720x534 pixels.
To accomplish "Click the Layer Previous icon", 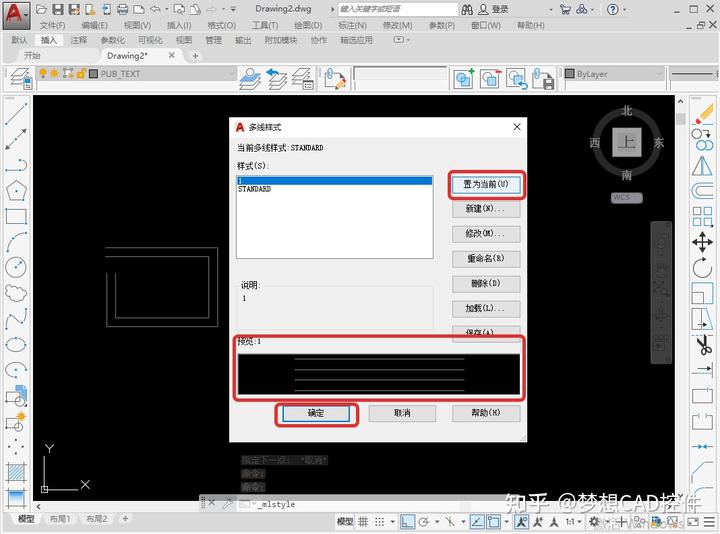I will coord(276,79).
